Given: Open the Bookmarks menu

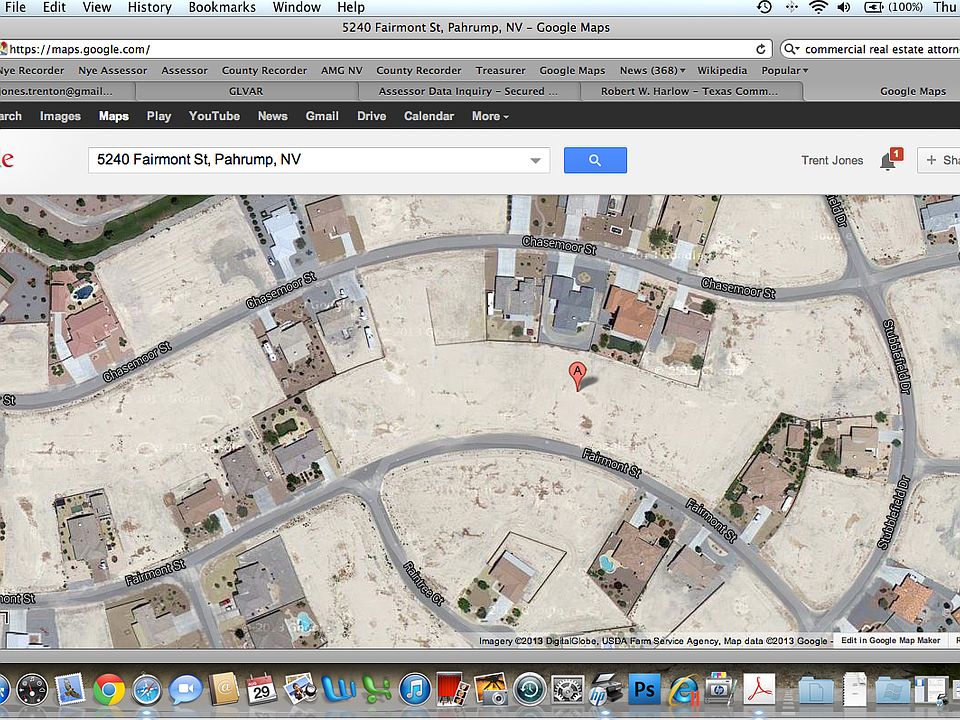Looking at the screenshot, I should click(x=222, y=7).
